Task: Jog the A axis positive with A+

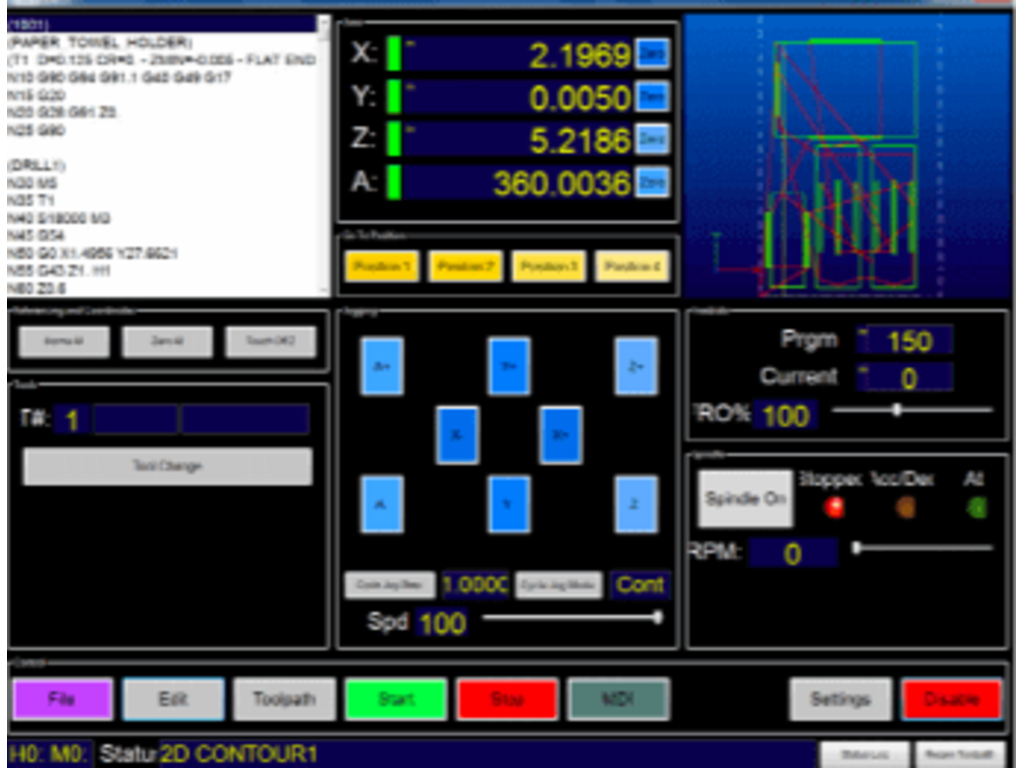Action: [382, 366]
